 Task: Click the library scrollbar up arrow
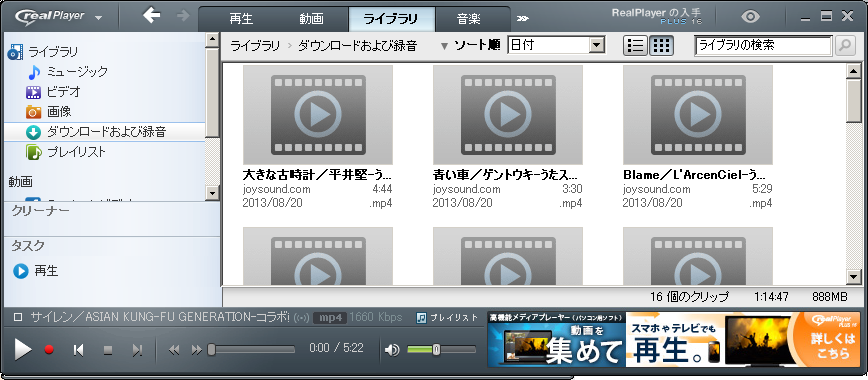point(854,70)
